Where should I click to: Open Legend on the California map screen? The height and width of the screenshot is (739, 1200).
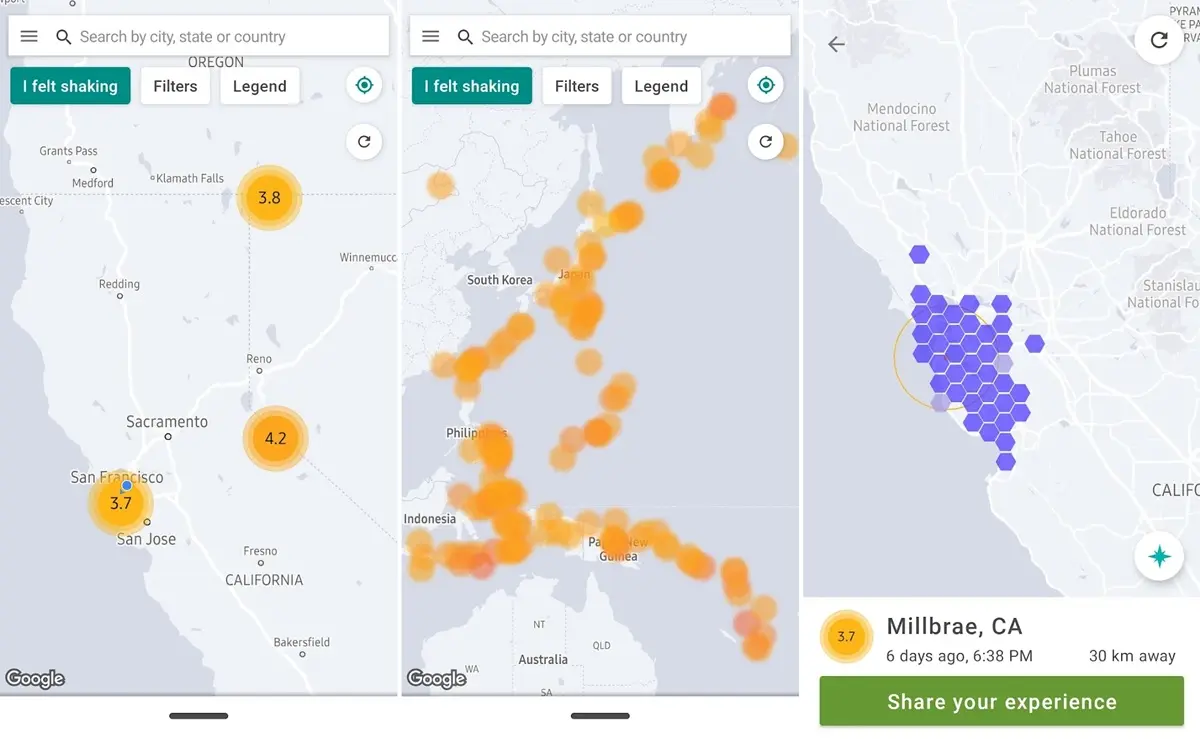(259, 86)
